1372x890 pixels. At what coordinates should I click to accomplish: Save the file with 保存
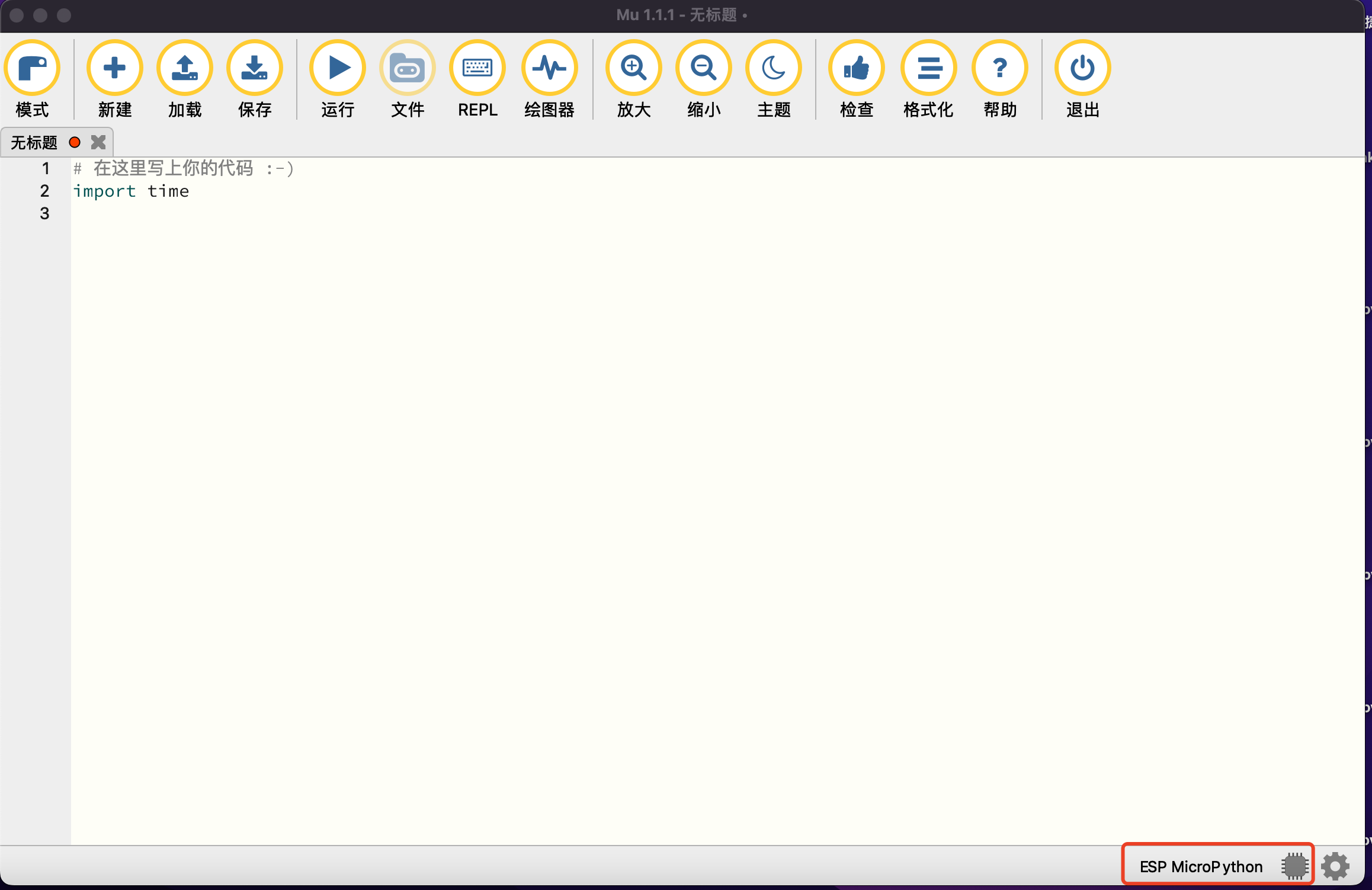pos(254,78)
